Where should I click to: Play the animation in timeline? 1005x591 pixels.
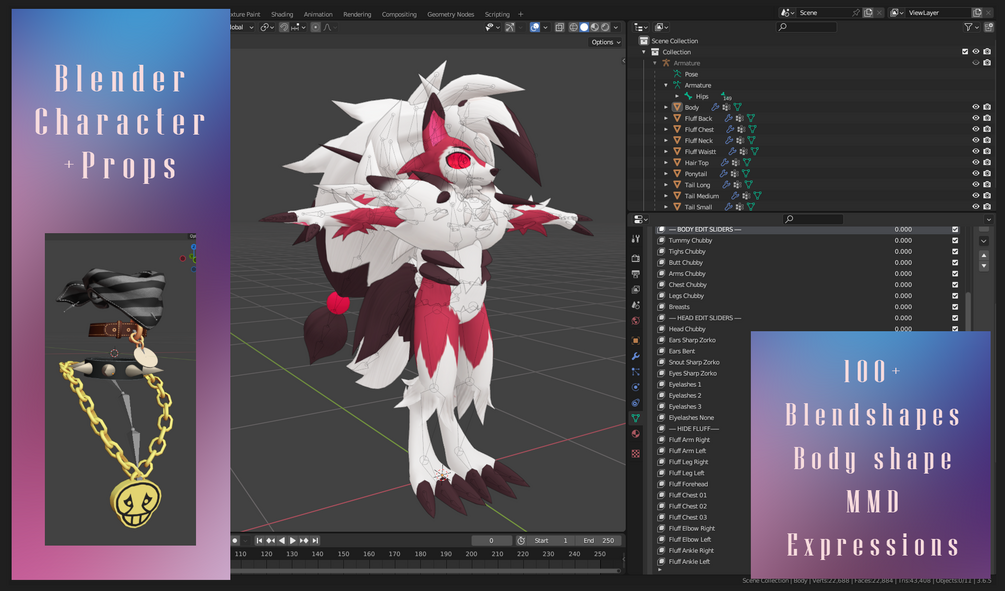293,540
